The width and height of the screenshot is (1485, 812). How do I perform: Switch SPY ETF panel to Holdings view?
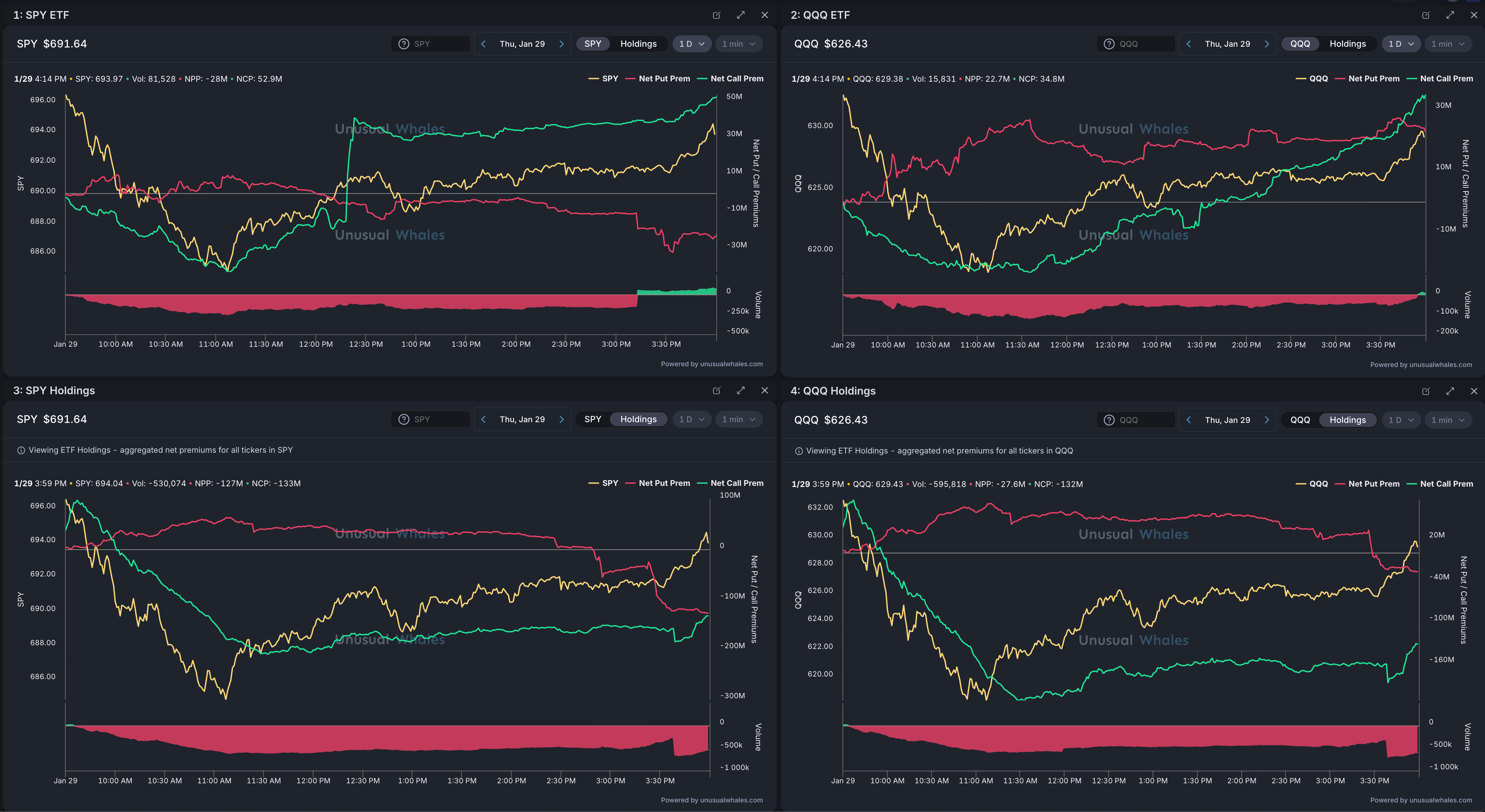(x=638, y=44)
